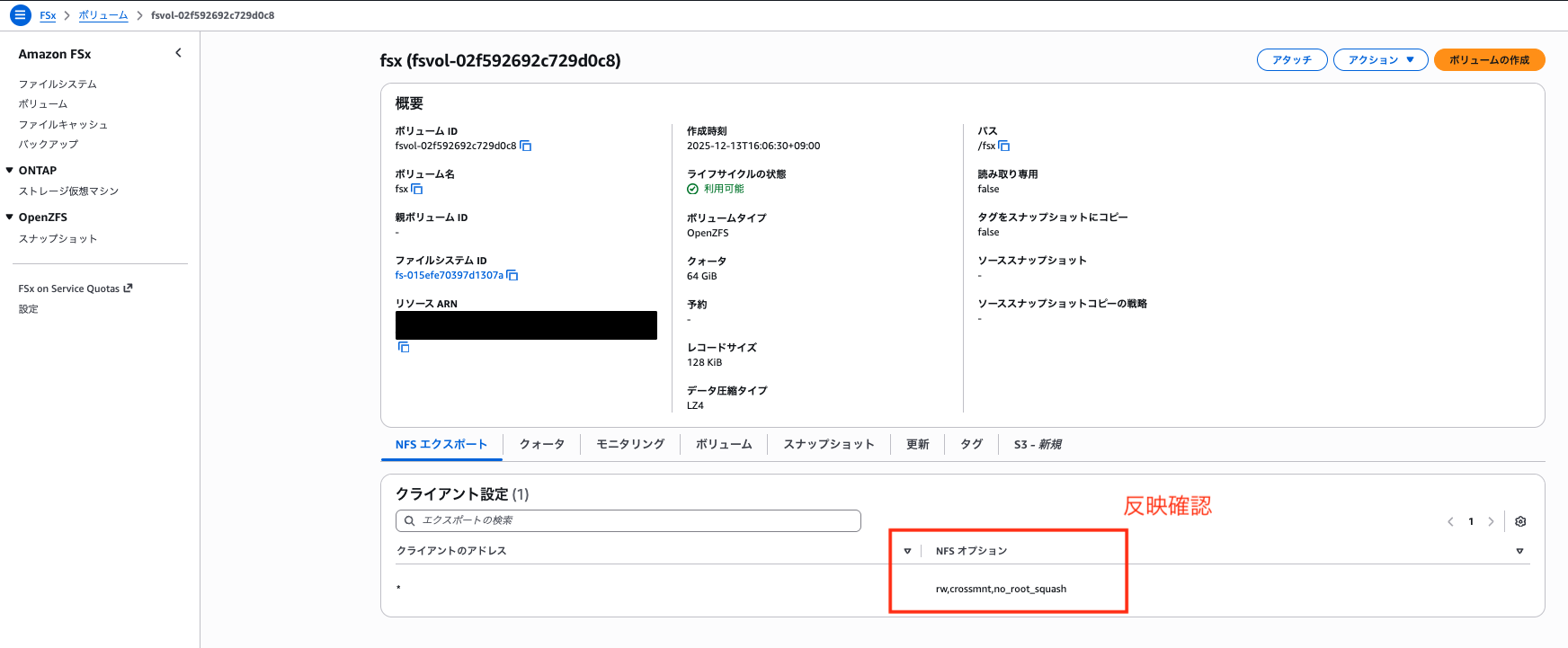Open the スナップショット tab
Viewport: 1568px width, 648px height.
pos(828,444)
